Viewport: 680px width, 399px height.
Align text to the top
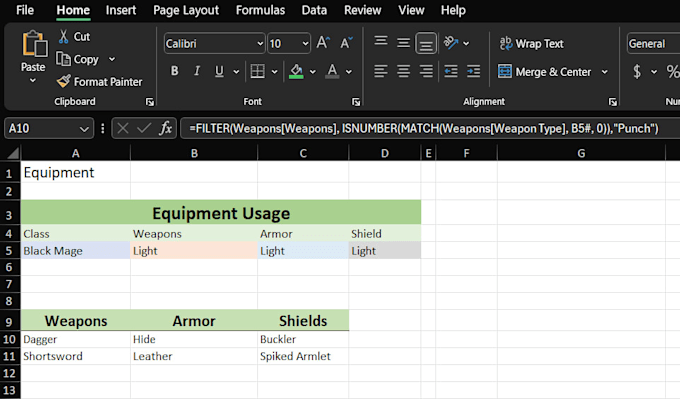tap(381, 42)
